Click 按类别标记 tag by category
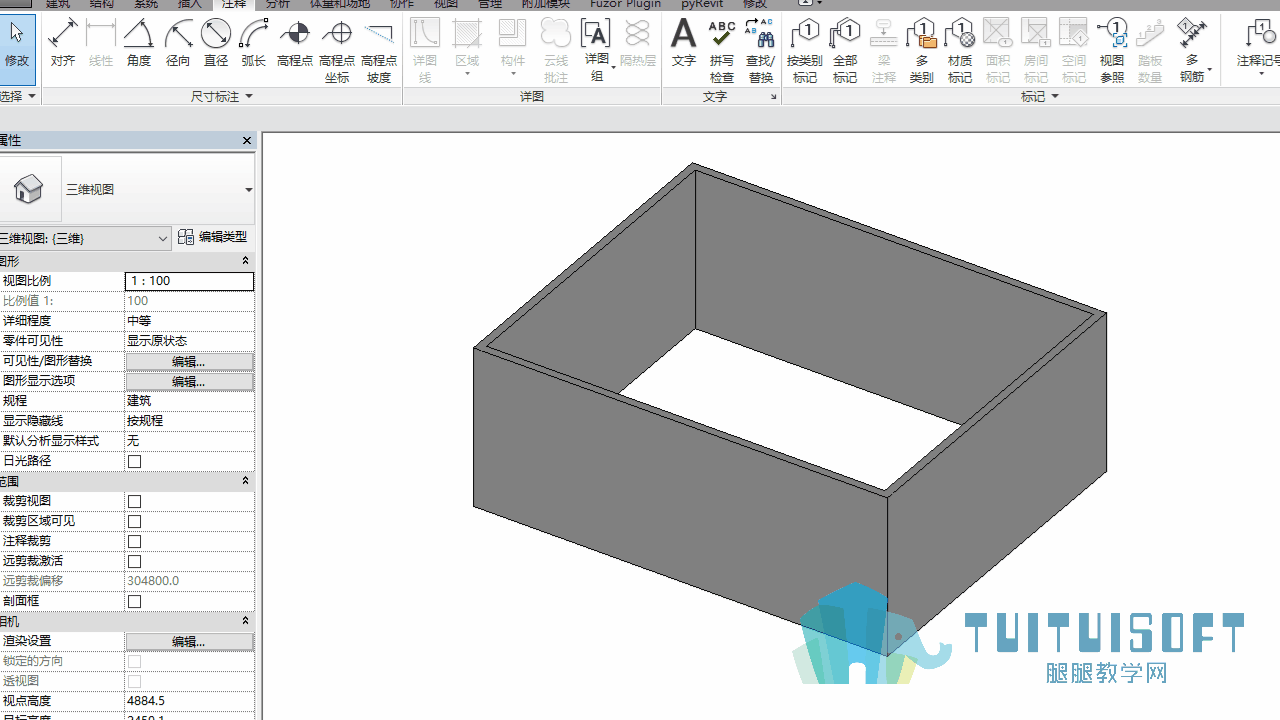The image size is (1280, 720). coord(805,50)
